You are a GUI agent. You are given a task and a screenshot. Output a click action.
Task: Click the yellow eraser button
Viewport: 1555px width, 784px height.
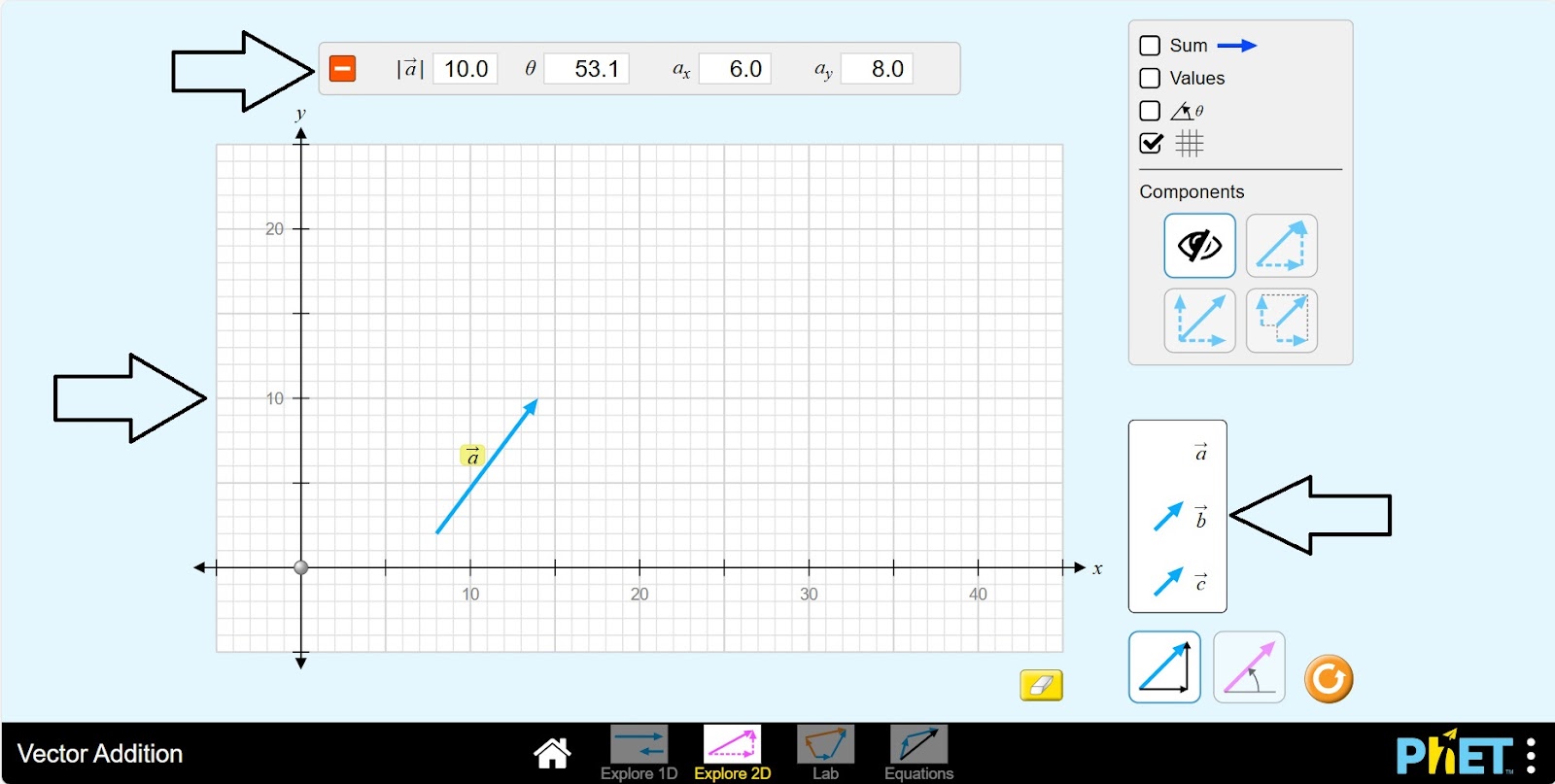[1041, 685]
